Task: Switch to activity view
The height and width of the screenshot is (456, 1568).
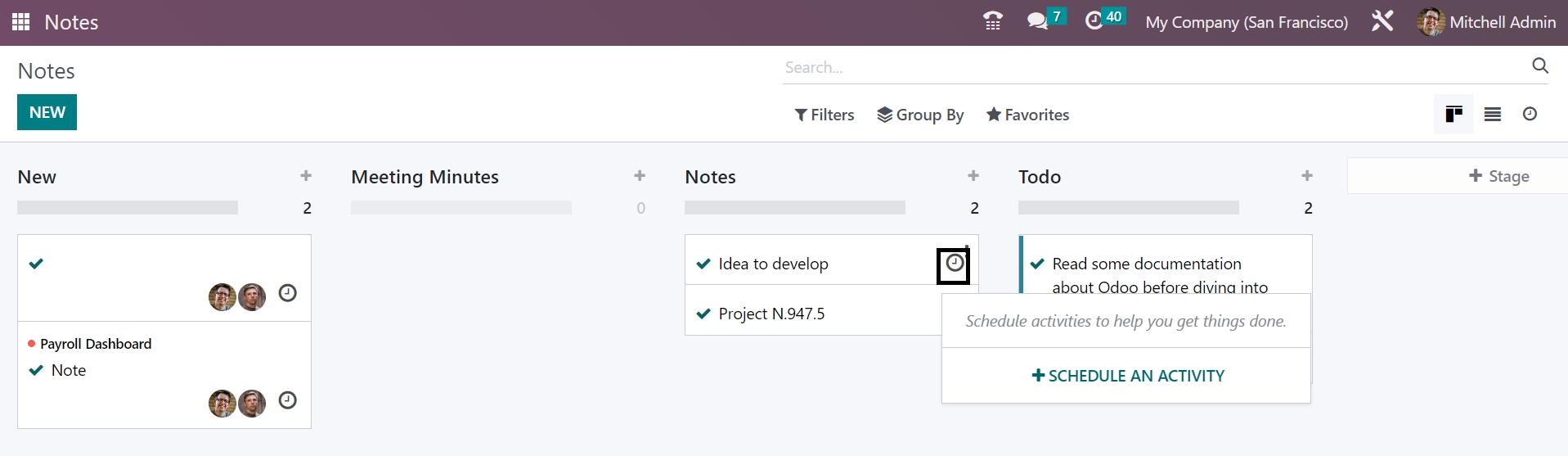Action: pos(1530,115)
